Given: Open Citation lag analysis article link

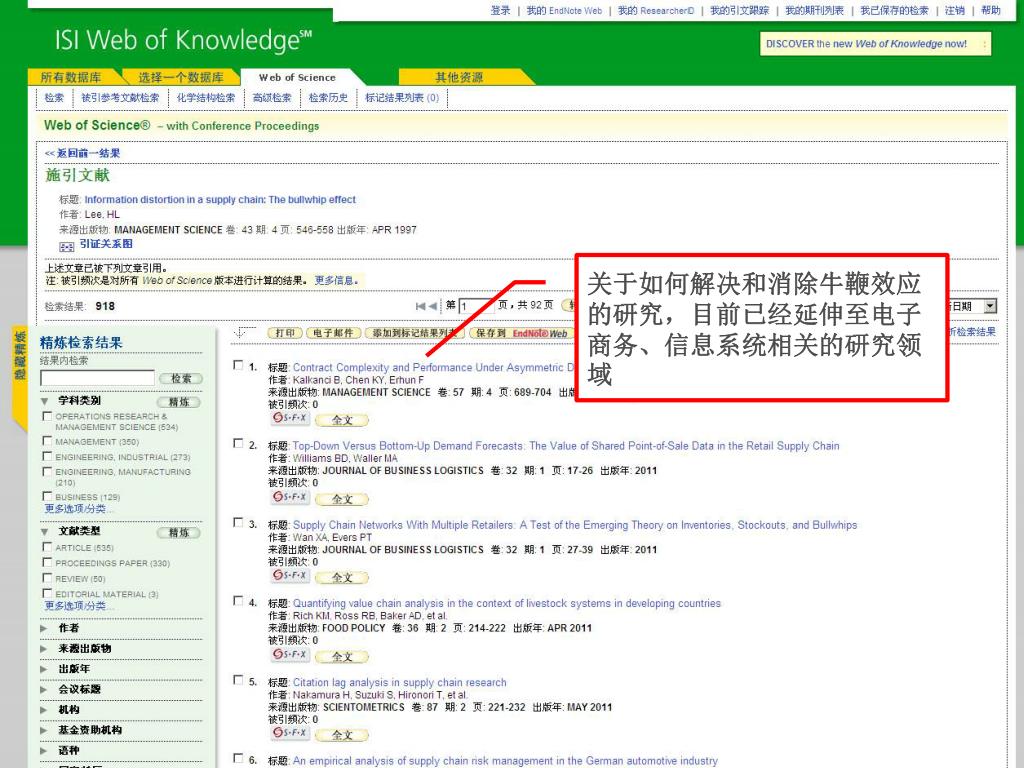Looking at the screenshot, I should [x=400, y=682].
